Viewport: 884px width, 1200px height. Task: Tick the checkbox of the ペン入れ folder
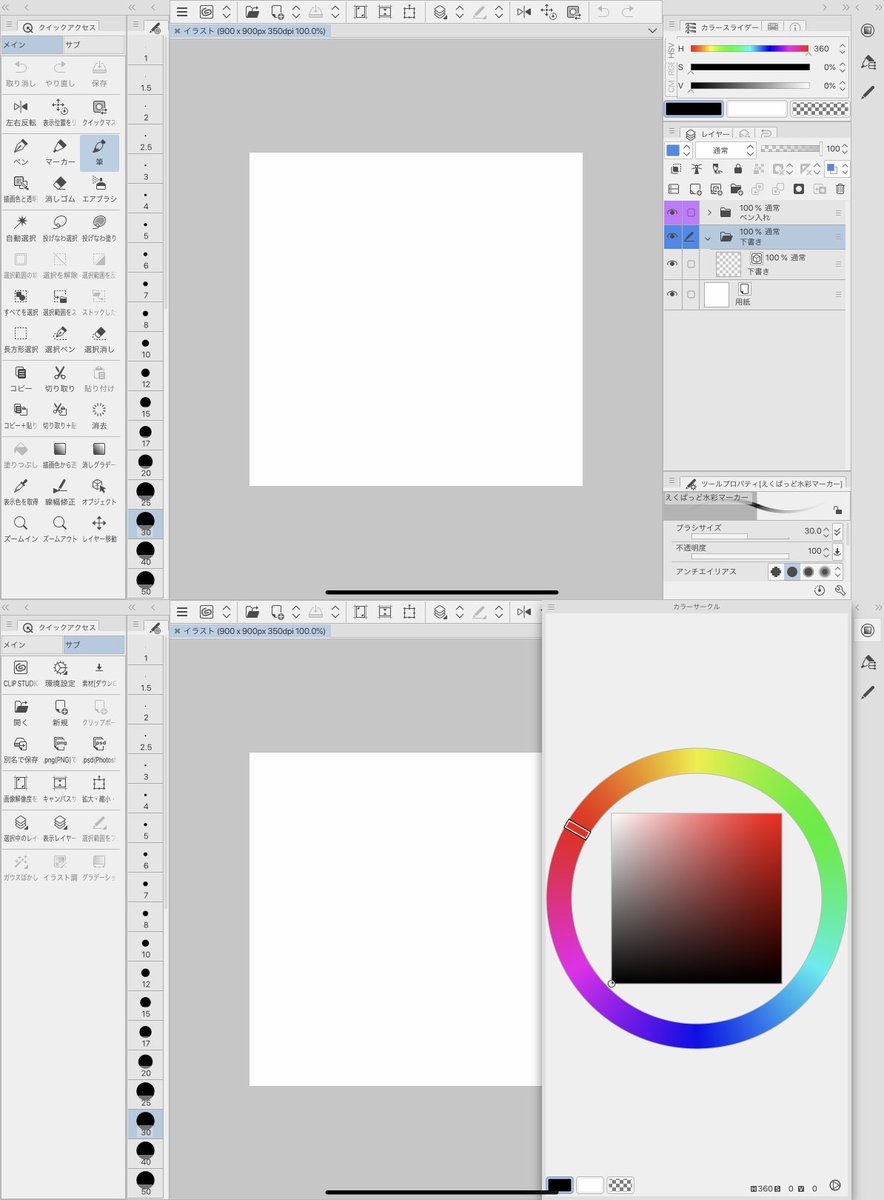pyautogui.click(x=690, y=212)
